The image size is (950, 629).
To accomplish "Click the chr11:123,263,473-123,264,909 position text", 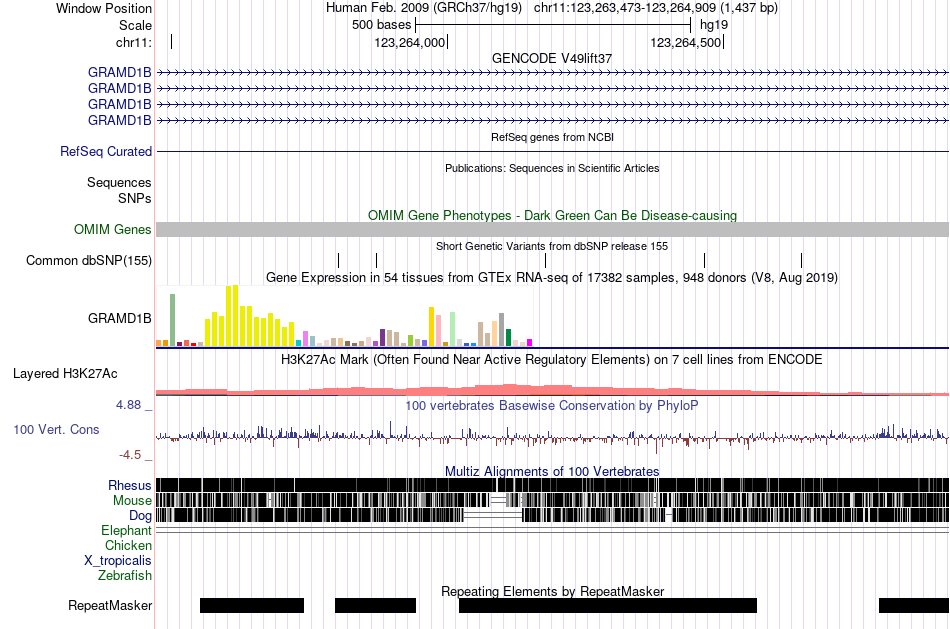I will tap(625, 8).
